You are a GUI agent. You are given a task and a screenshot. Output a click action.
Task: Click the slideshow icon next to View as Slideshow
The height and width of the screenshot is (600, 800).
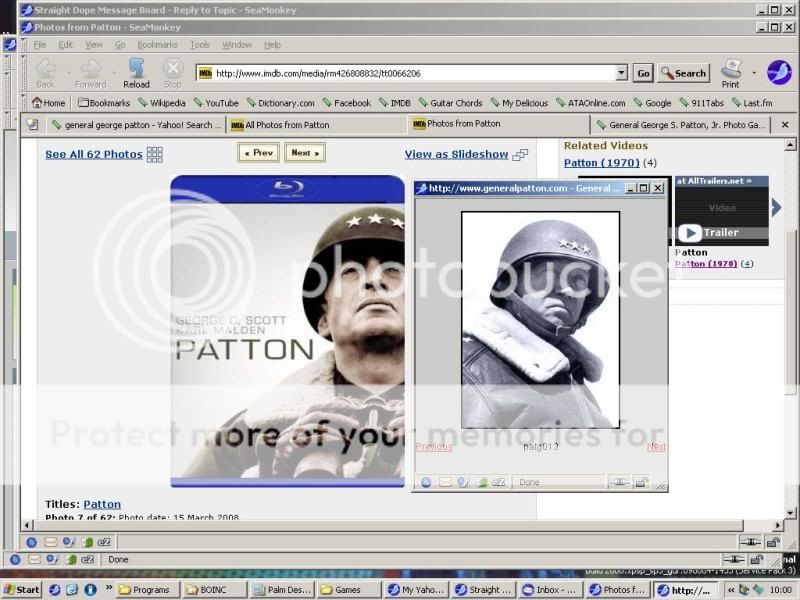coord(520,154)
